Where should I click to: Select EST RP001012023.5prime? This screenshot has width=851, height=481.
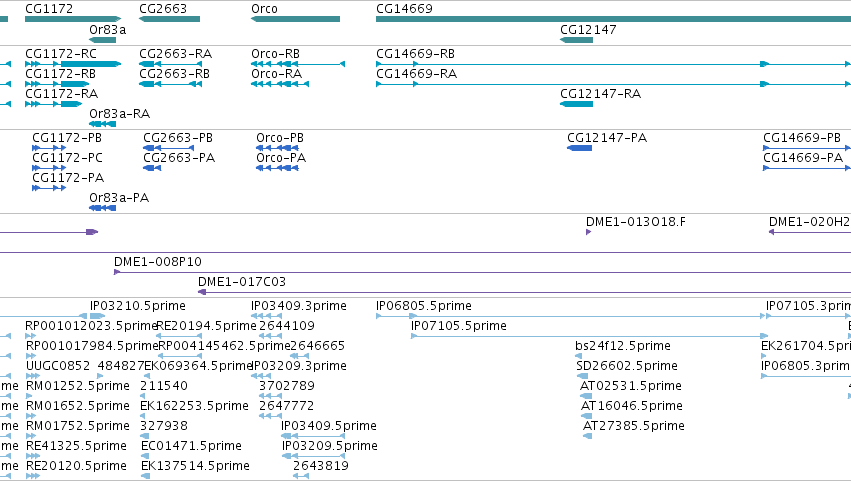[91, 326]
